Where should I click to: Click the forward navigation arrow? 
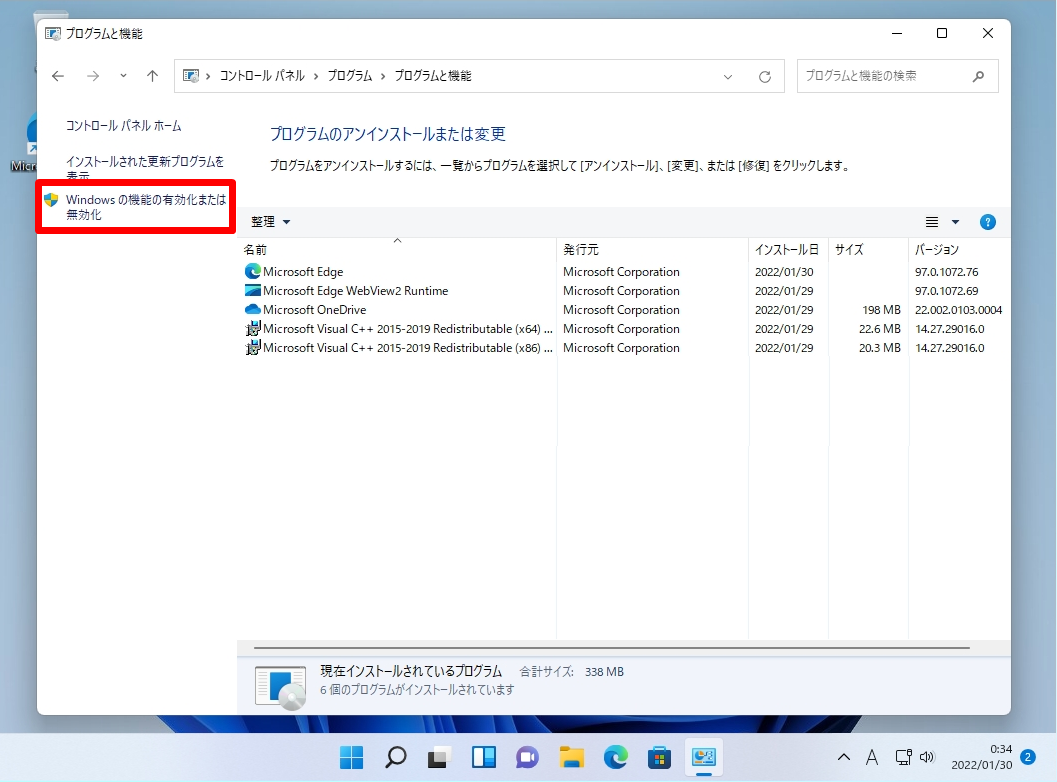tap(93, 76)
